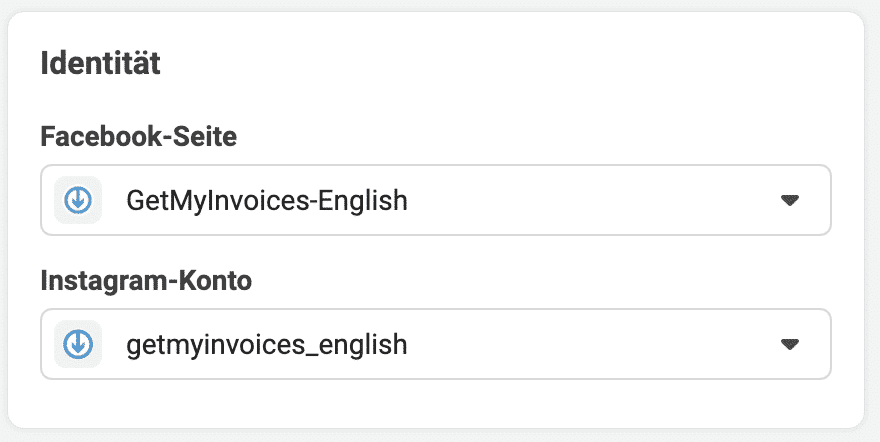
Task: Expand account list via Instagram-Konto caret
Action: pos(790,344)
